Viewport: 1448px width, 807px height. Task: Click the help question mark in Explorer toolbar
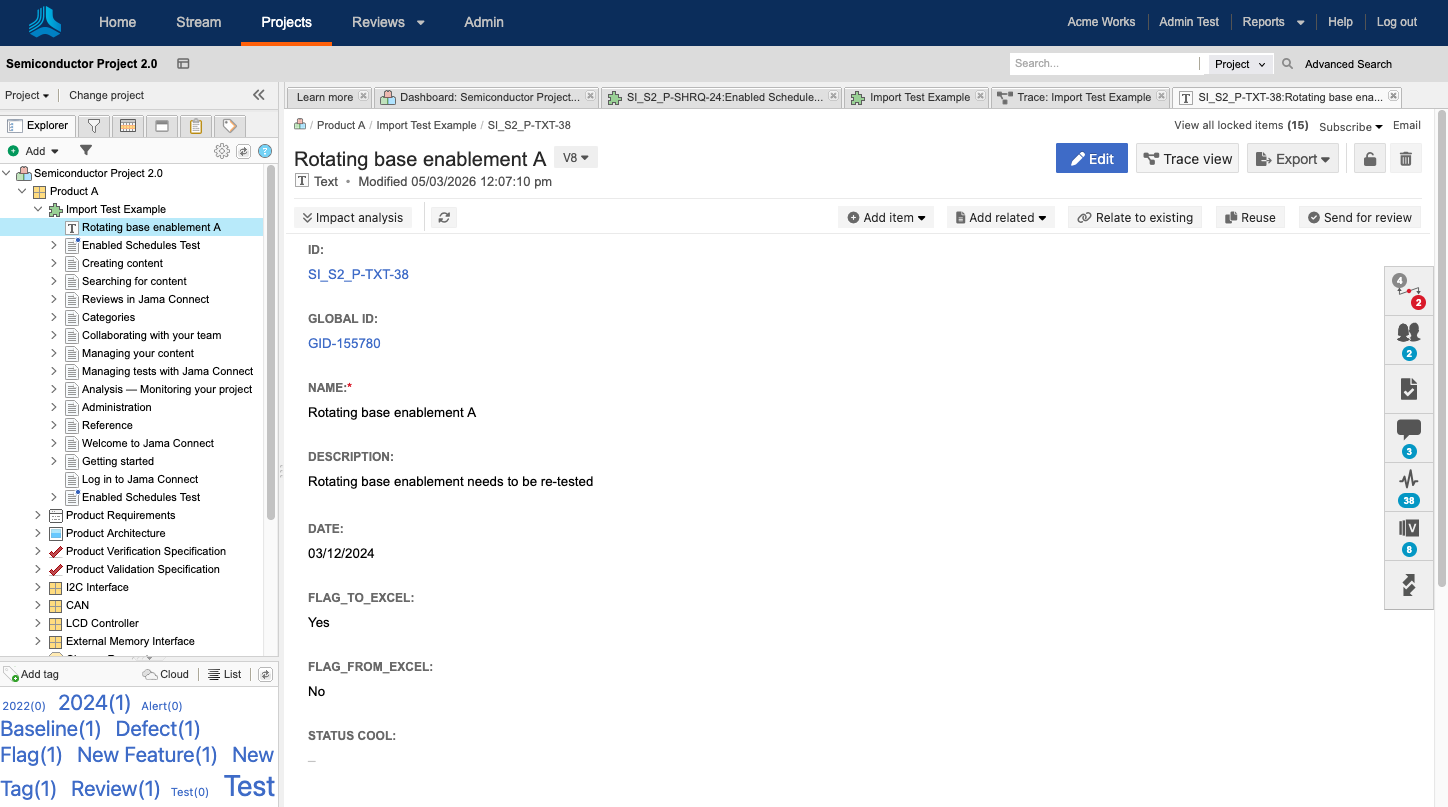tap(265, 151)
